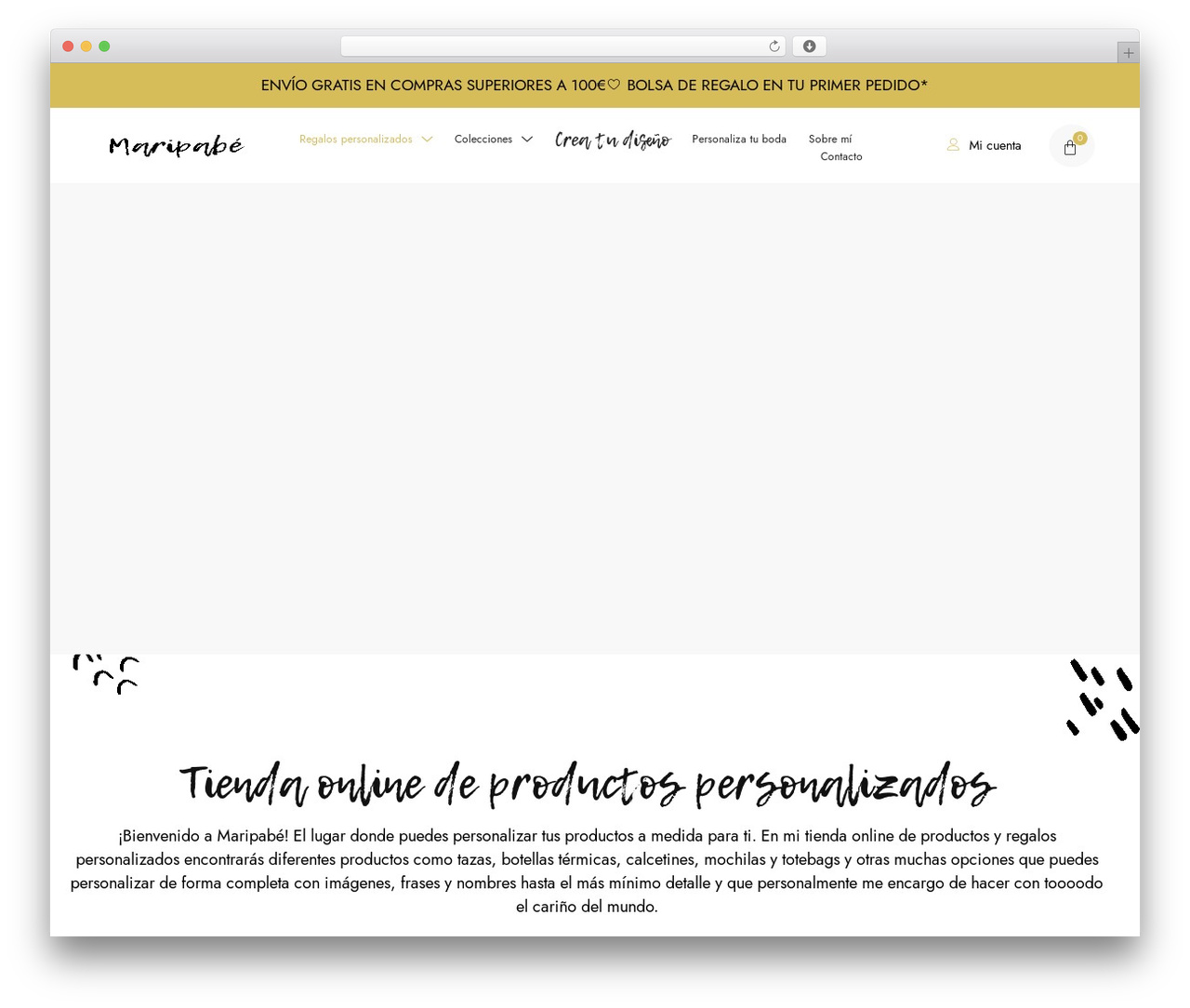This screenshot has height=1008, width=1190.
Task: Click the user account person icon
Action: click(953, 145)
